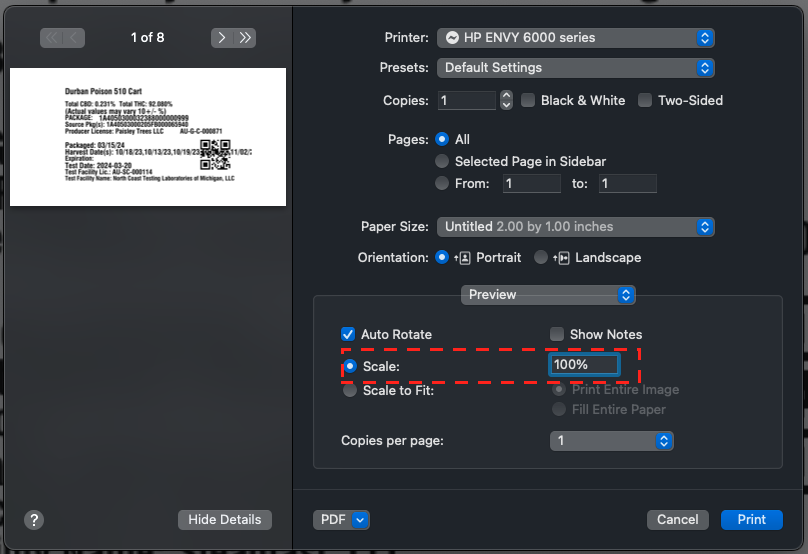This screenshot has width=808, height=554.
Task: Click the Print button
Action: [752, 519]
